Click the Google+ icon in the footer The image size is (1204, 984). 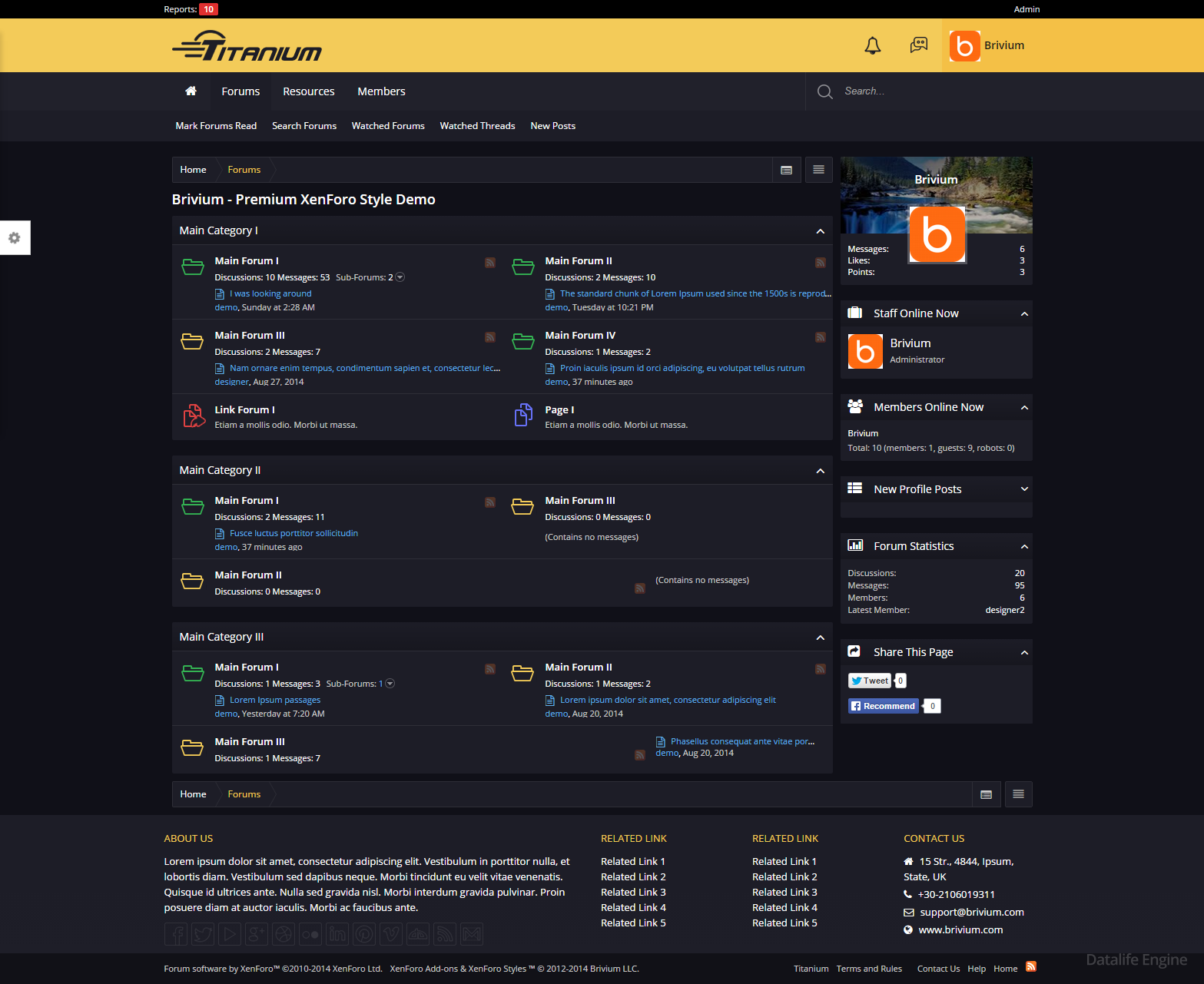(x=257, y=934)
